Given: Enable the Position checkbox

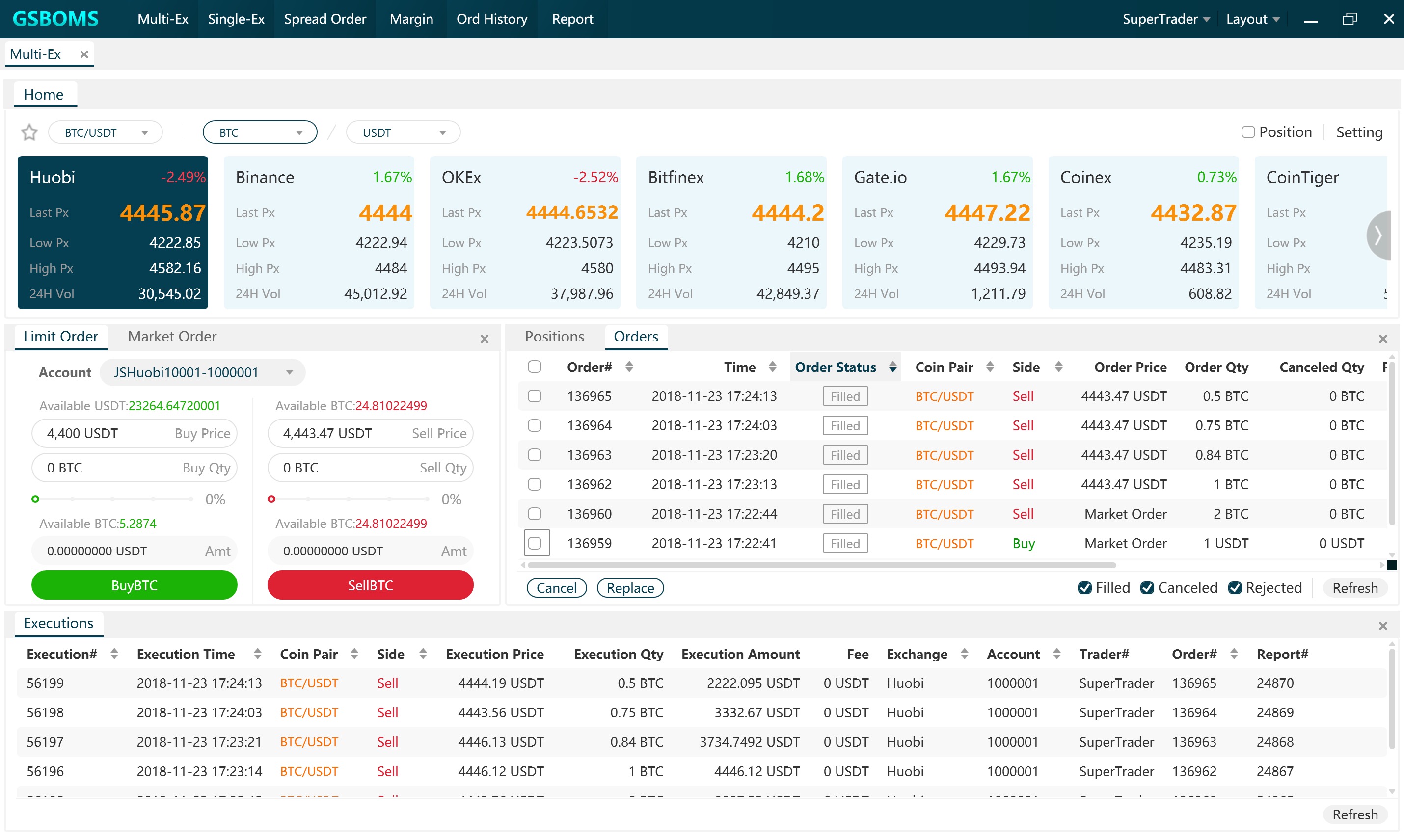Looking at the screenshot, I should click(1248, 132).
